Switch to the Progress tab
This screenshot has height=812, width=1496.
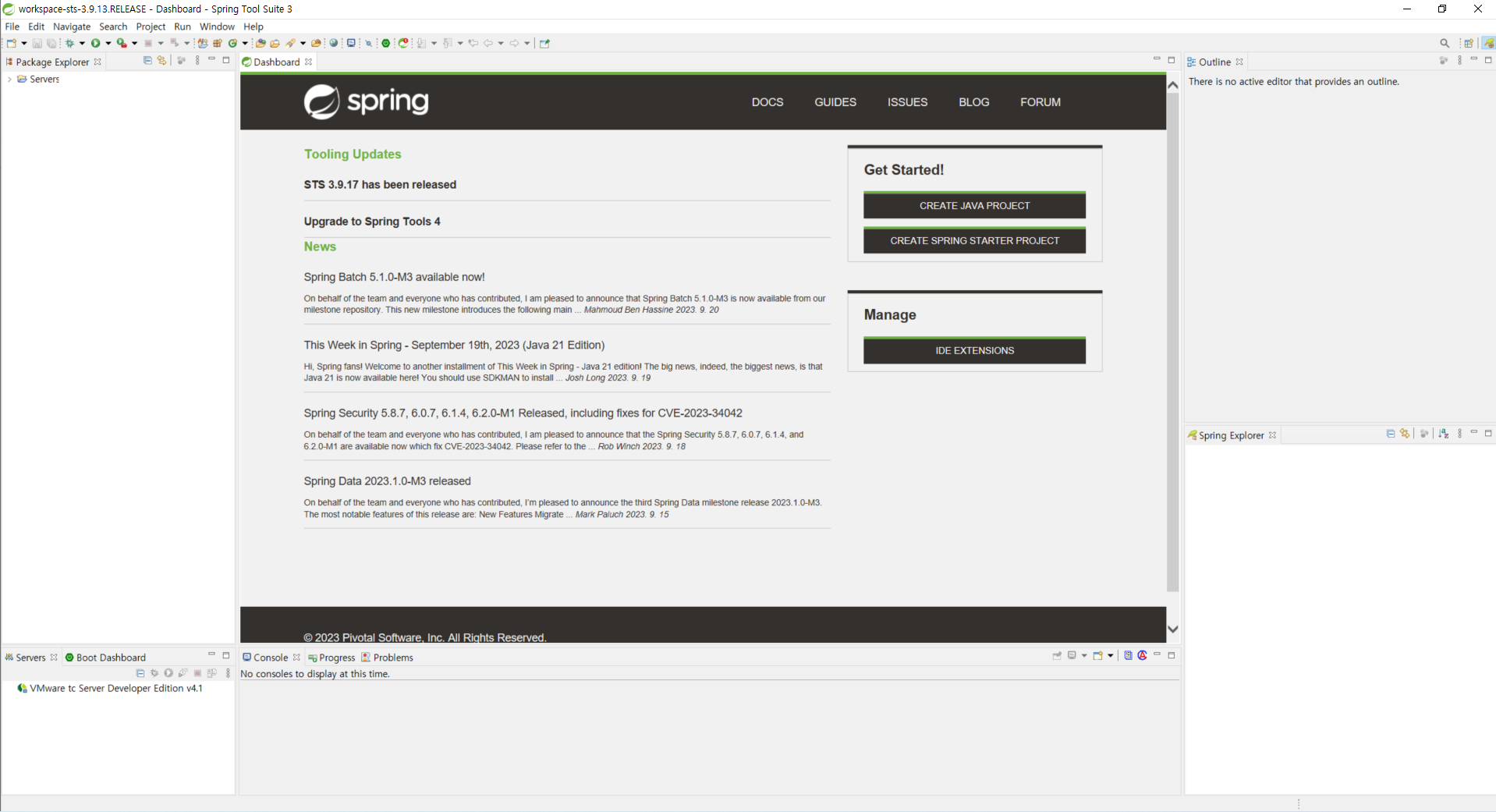pyautogui.click(x=331, y=658)
